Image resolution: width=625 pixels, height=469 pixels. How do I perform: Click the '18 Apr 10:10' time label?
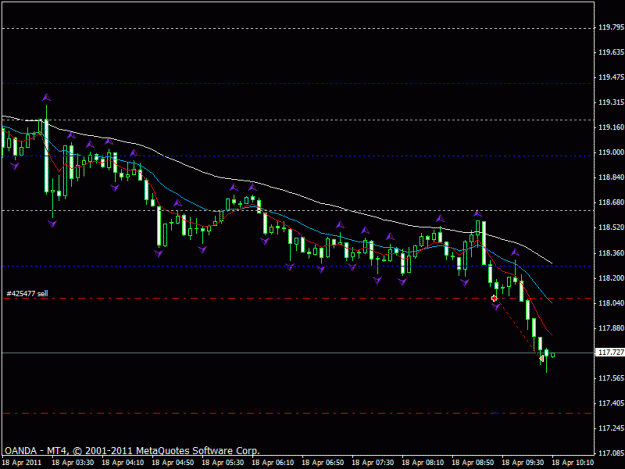pos(573,463)
